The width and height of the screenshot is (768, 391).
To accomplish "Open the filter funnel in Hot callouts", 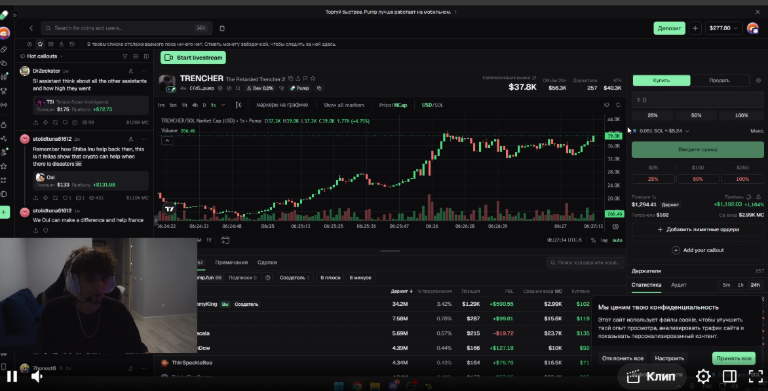I will tap(125, 56).
